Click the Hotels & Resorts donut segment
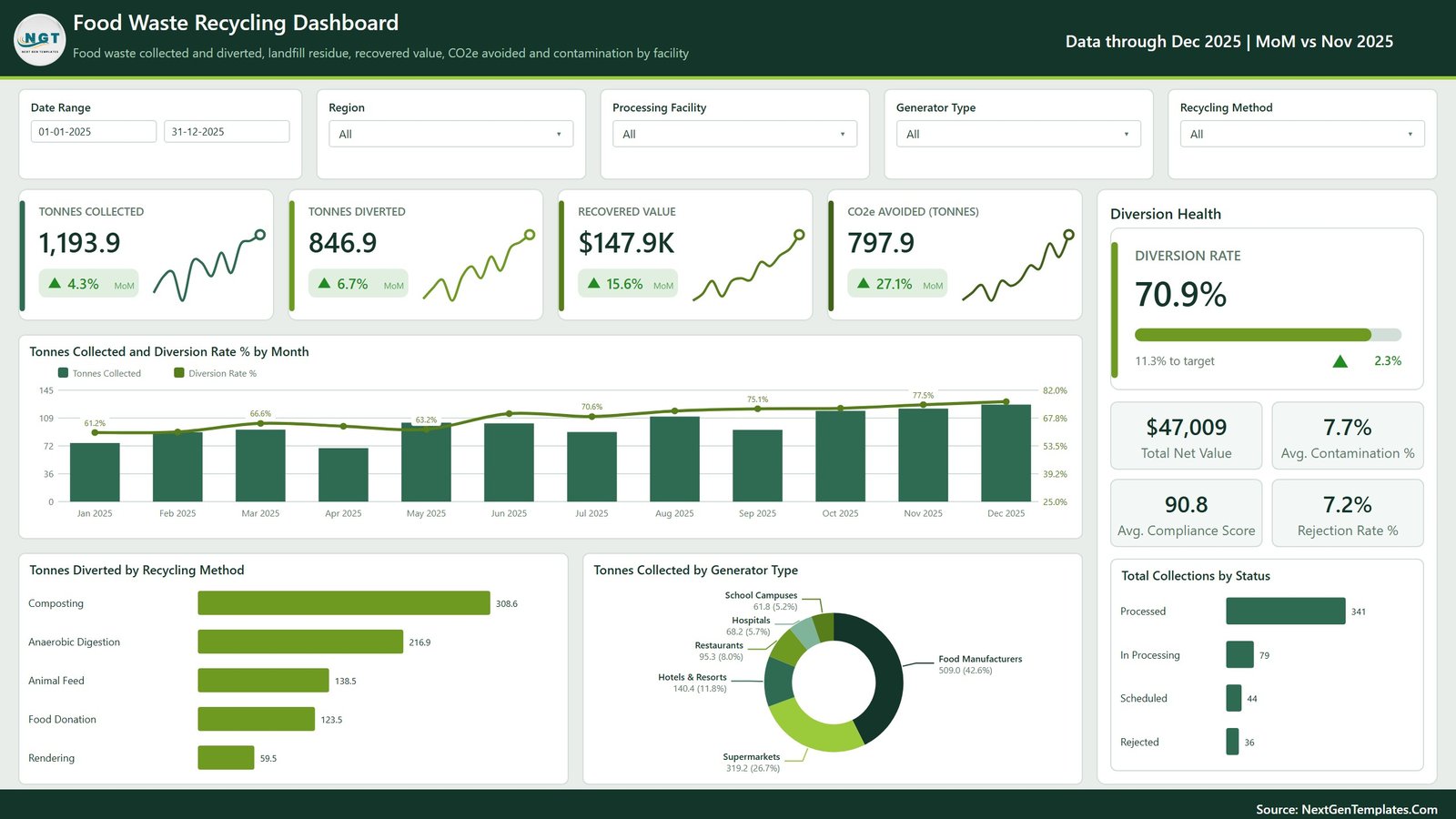Image resolution: width=1456 pixels, height=819 pixels. click(x=778, y=681)
